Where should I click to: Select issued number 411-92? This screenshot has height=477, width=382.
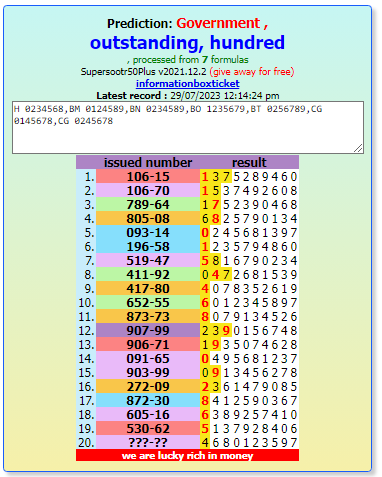pyautogui.click(x=148, y=274)
